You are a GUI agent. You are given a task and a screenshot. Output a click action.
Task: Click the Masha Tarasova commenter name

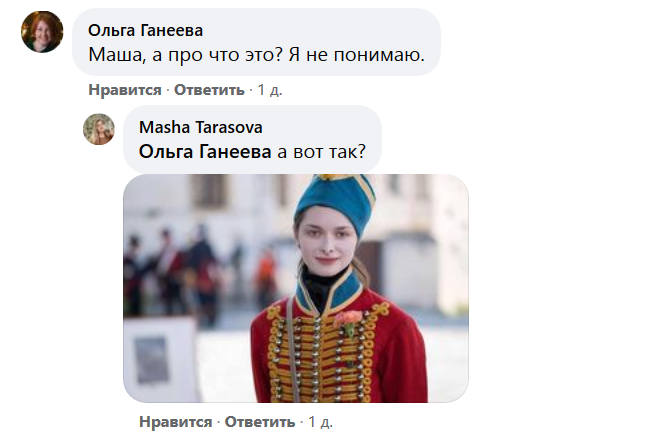[200, 127]
